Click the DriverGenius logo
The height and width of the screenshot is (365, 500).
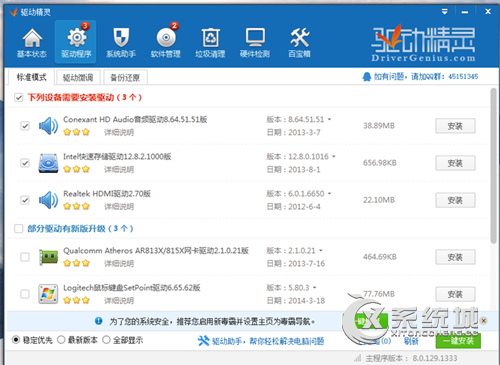click(423, 43)
